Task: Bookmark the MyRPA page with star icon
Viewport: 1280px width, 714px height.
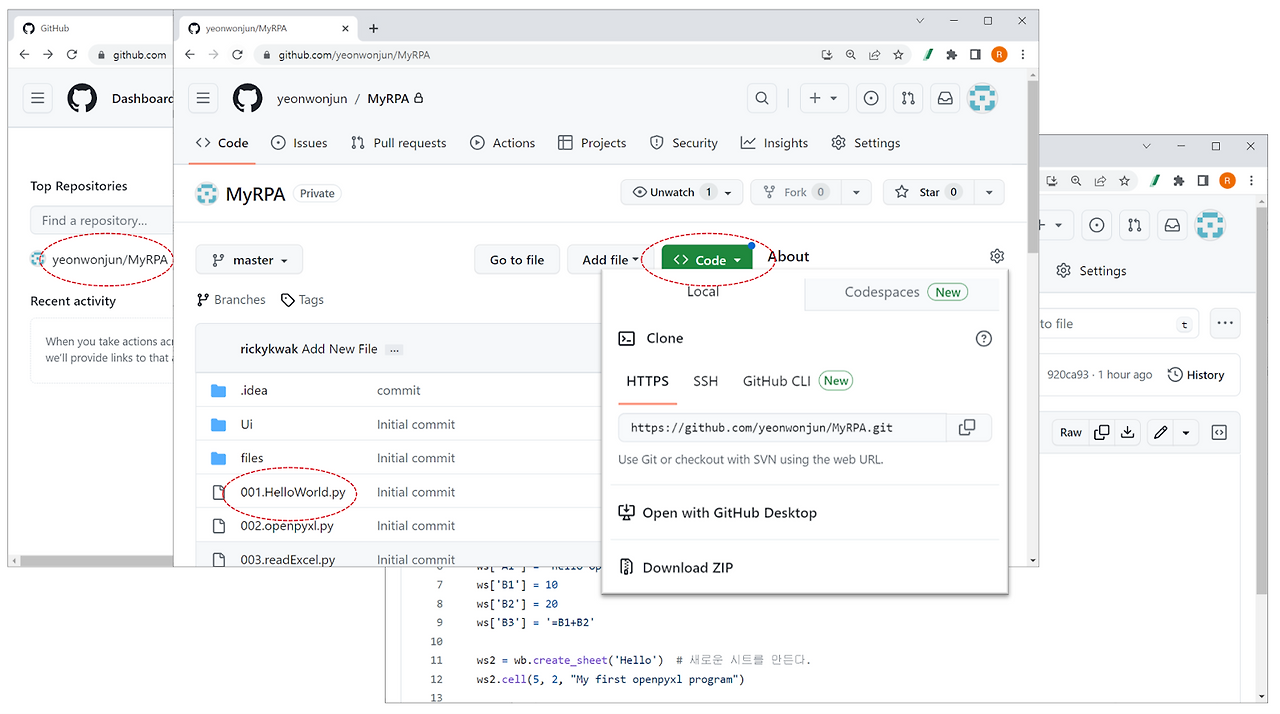Action: point(898,55)
